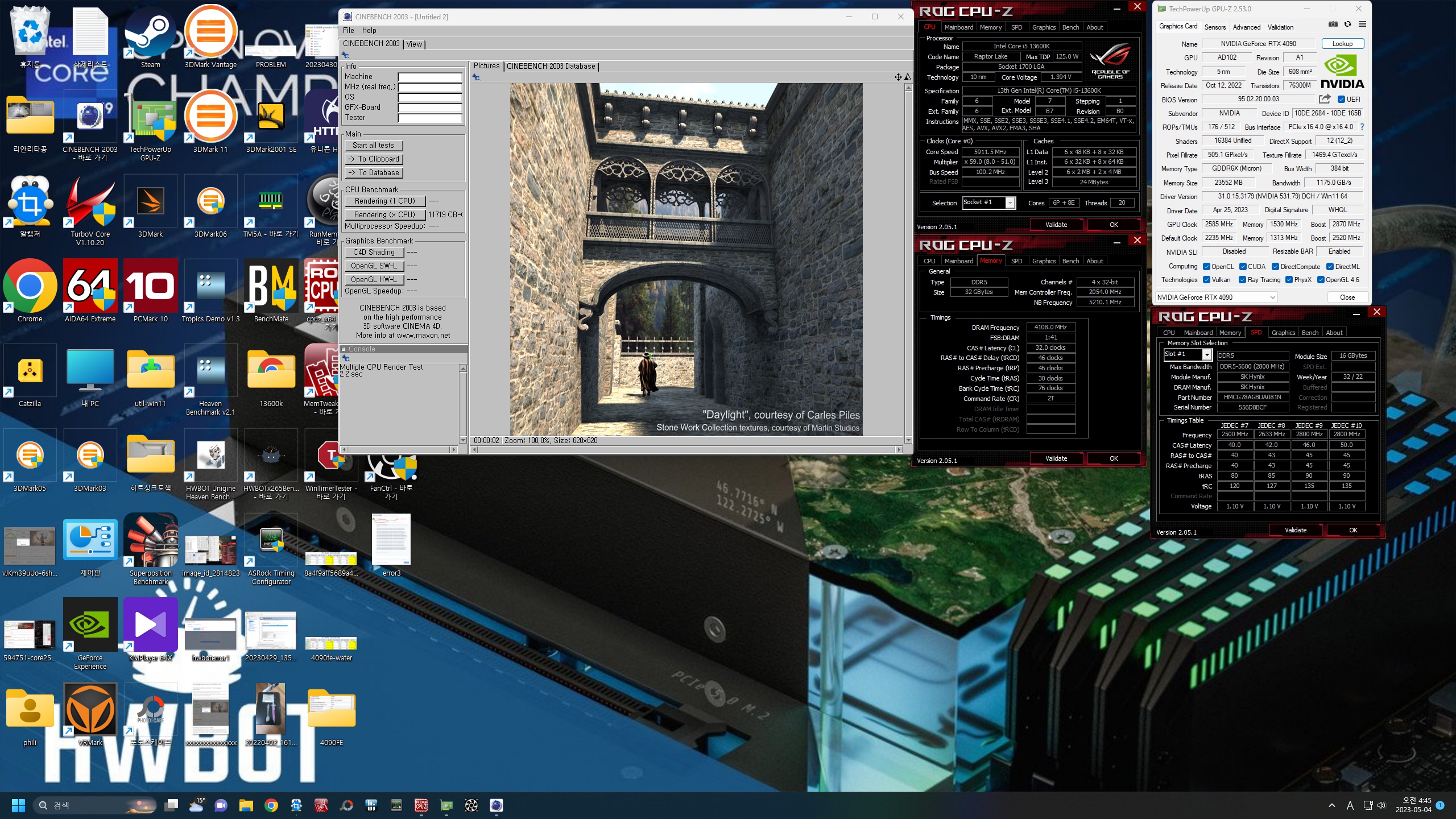Screen dimensions: 1456x819
Task: Expand NVIDIA GeForce RTX 4090 GPU dropdown
Action: 1216,297
